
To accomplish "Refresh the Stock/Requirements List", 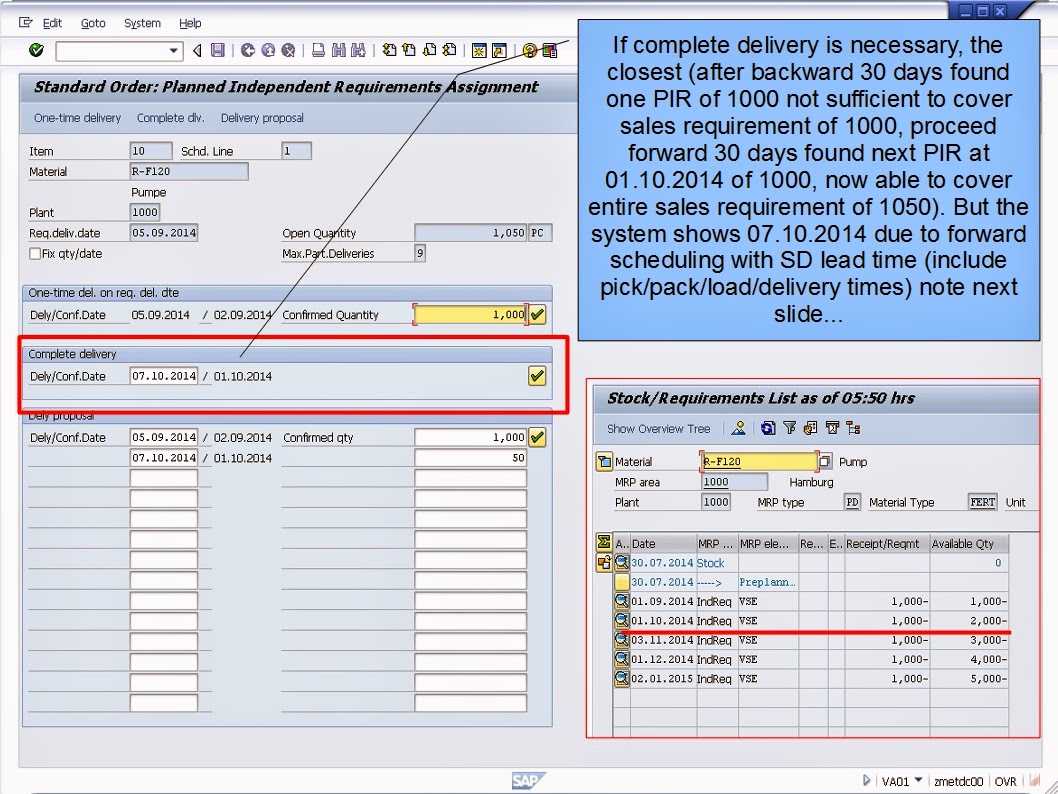I will coord(767,426).
